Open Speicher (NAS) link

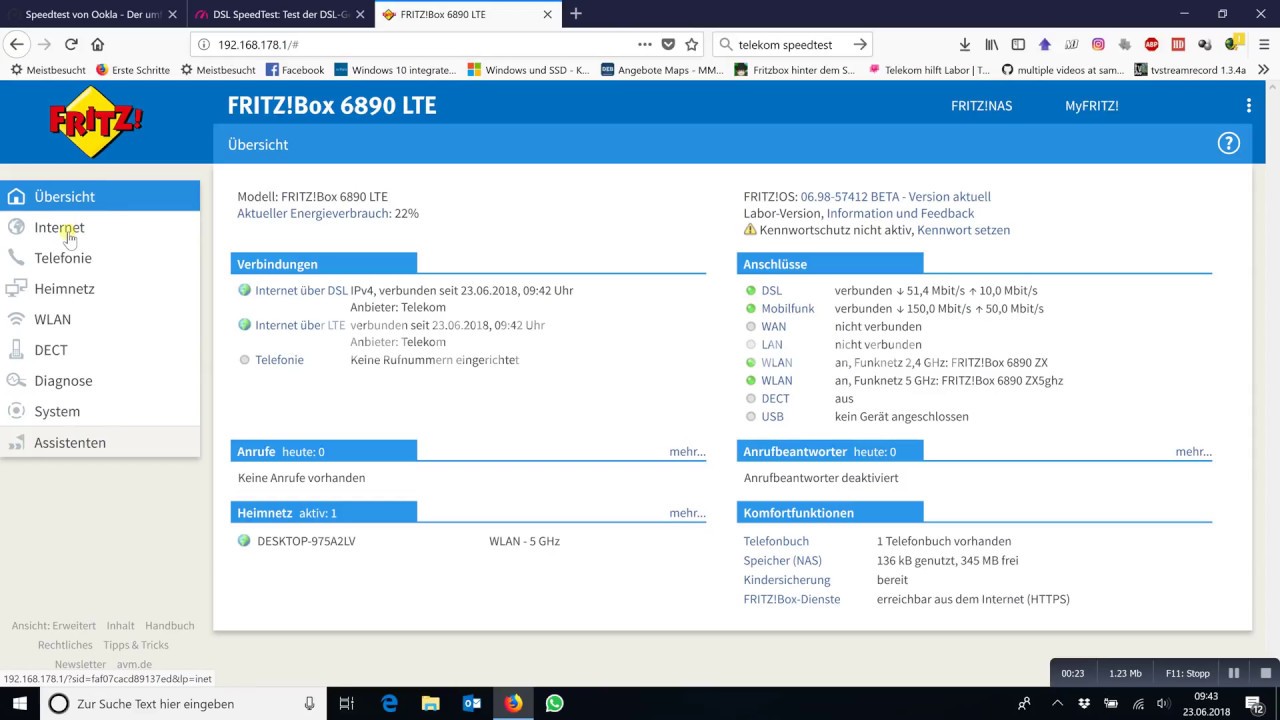[x=782, y=561]
